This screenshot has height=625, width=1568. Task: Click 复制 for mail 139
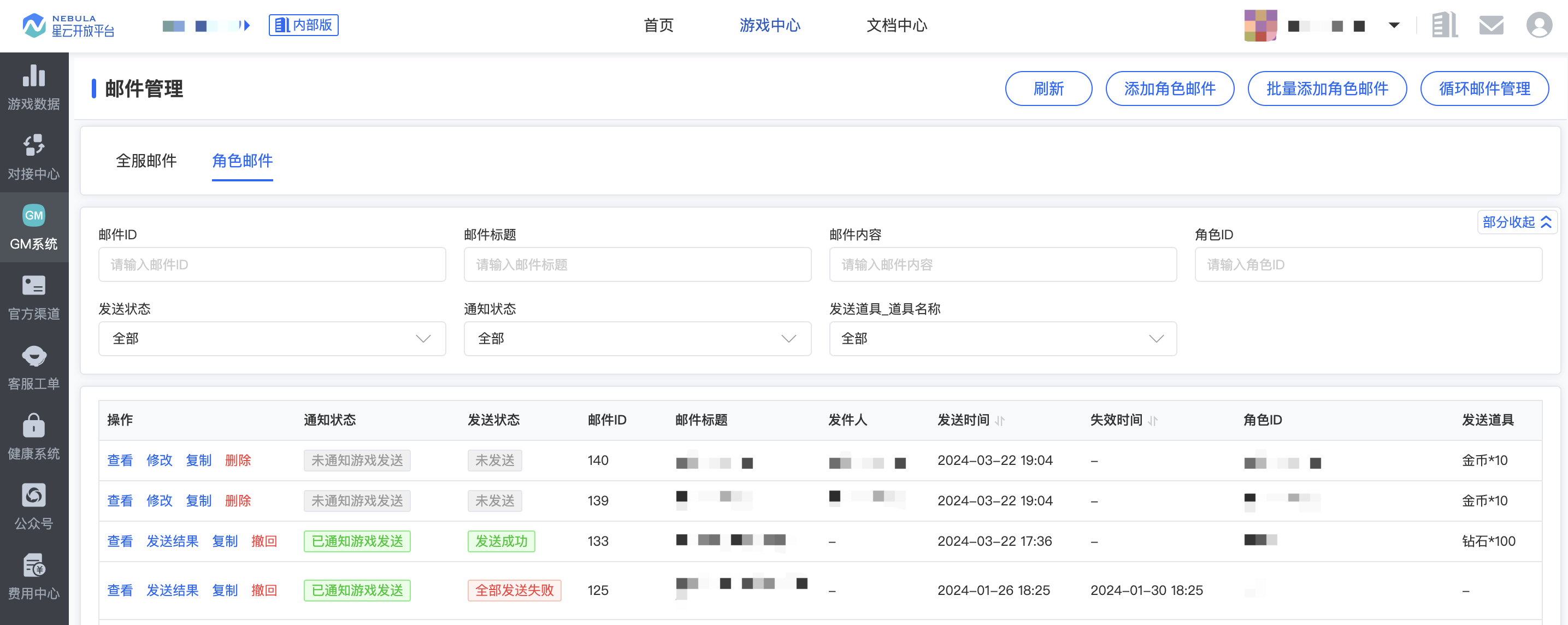pos(198,501)
